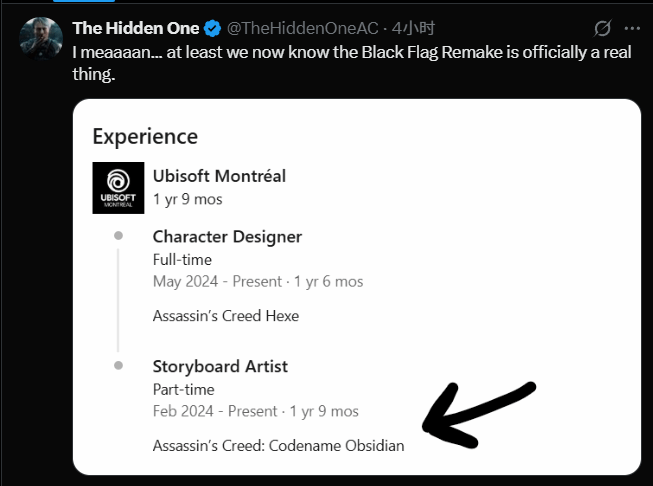Screen dimensions: 653x486
Task: Click the Codename Obsidian project text
Action: coord(278,445)
